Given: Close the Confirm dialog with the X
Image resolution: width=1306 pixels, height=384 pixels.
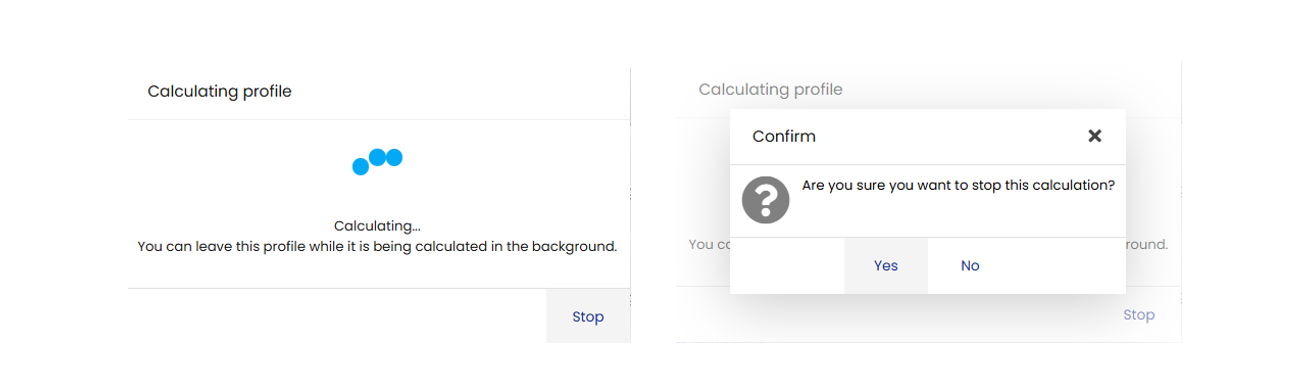Looking at the screenshot, I should pyautogui.click(x=1095, y=136).
